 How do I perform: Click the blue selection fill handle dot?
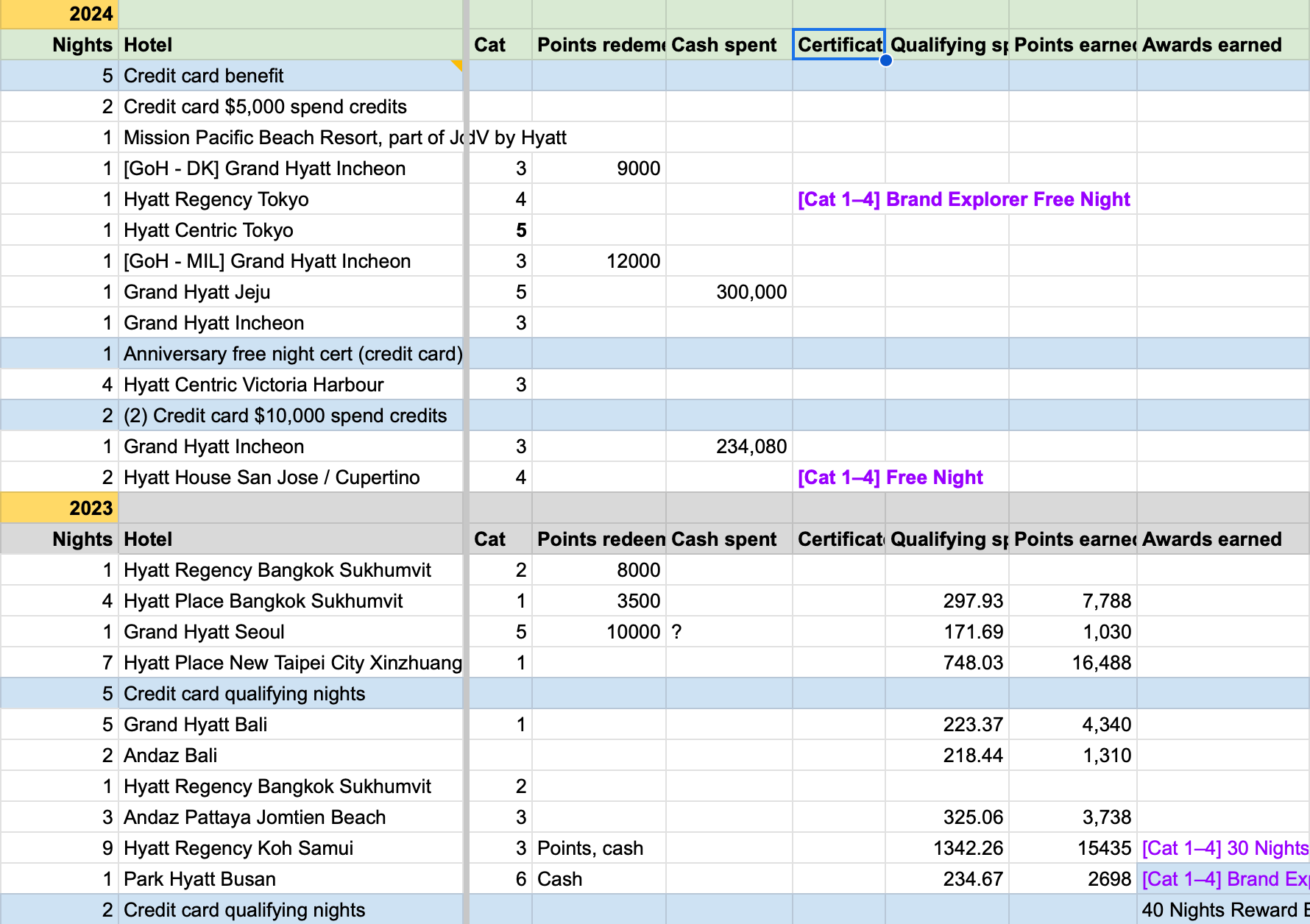[886, 60]
